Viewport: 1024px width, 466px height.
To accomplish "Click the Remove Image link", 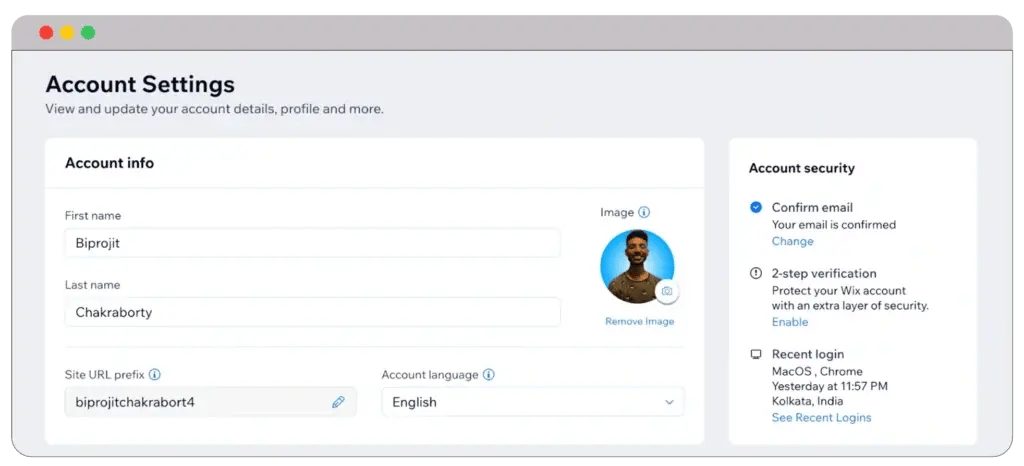I will pyautogui.click(x=639, y=321).
